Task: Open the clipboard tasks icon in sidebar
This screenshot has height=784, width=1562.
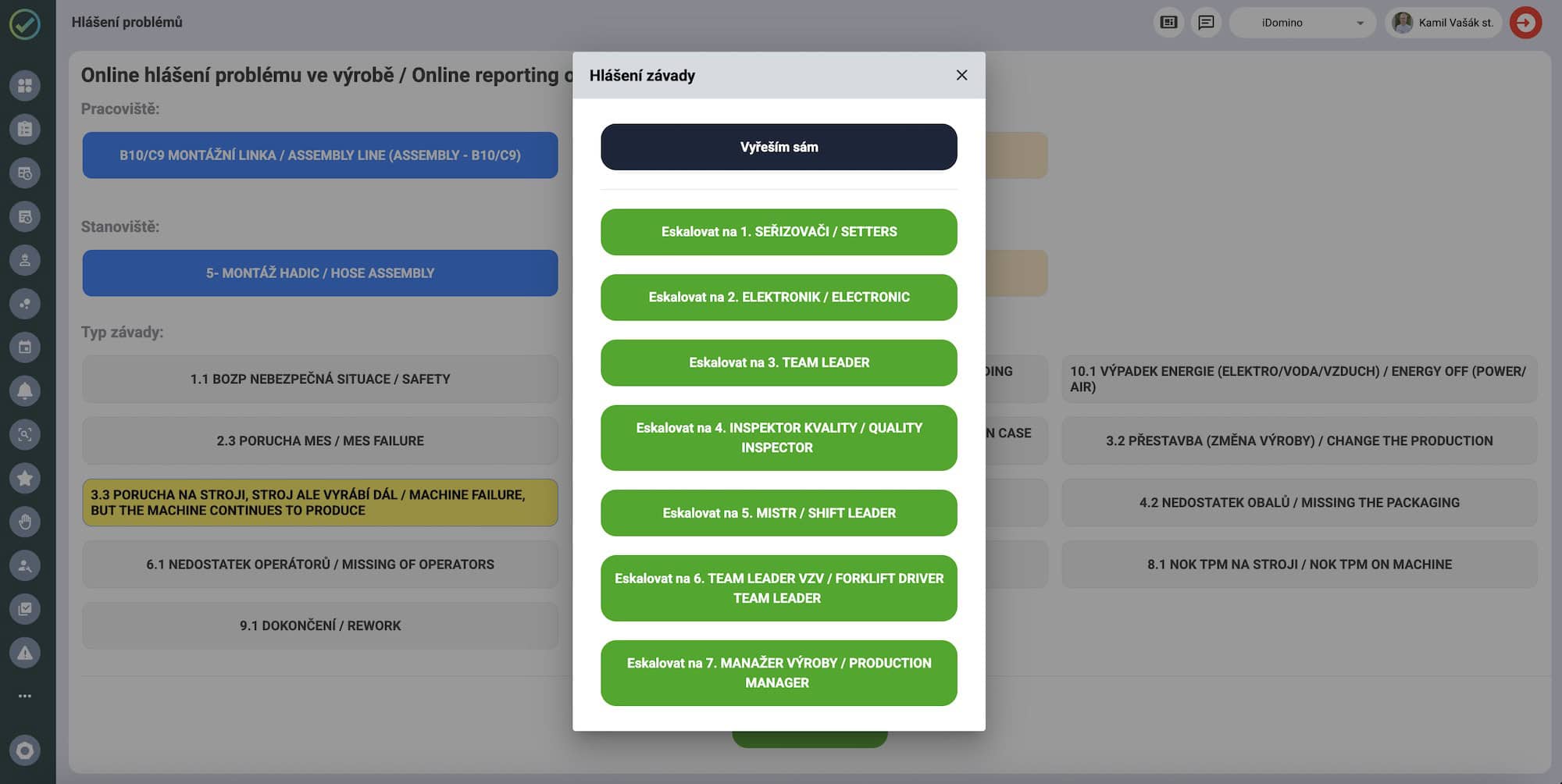Action: pos(25,129)
